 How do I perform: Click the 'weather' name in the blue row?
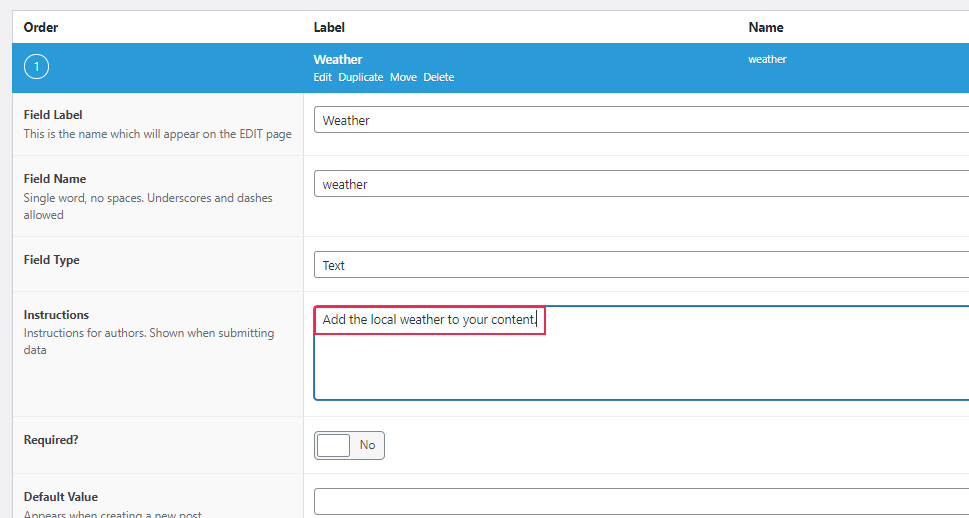tap(767, 59)
